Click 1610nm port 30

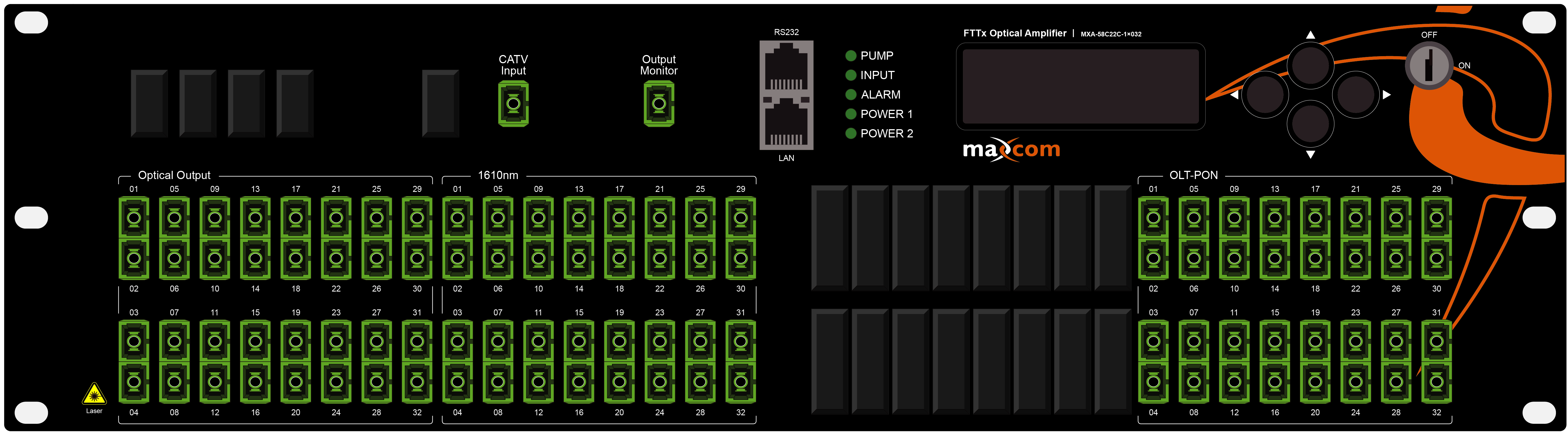click(x=740, y=259)
